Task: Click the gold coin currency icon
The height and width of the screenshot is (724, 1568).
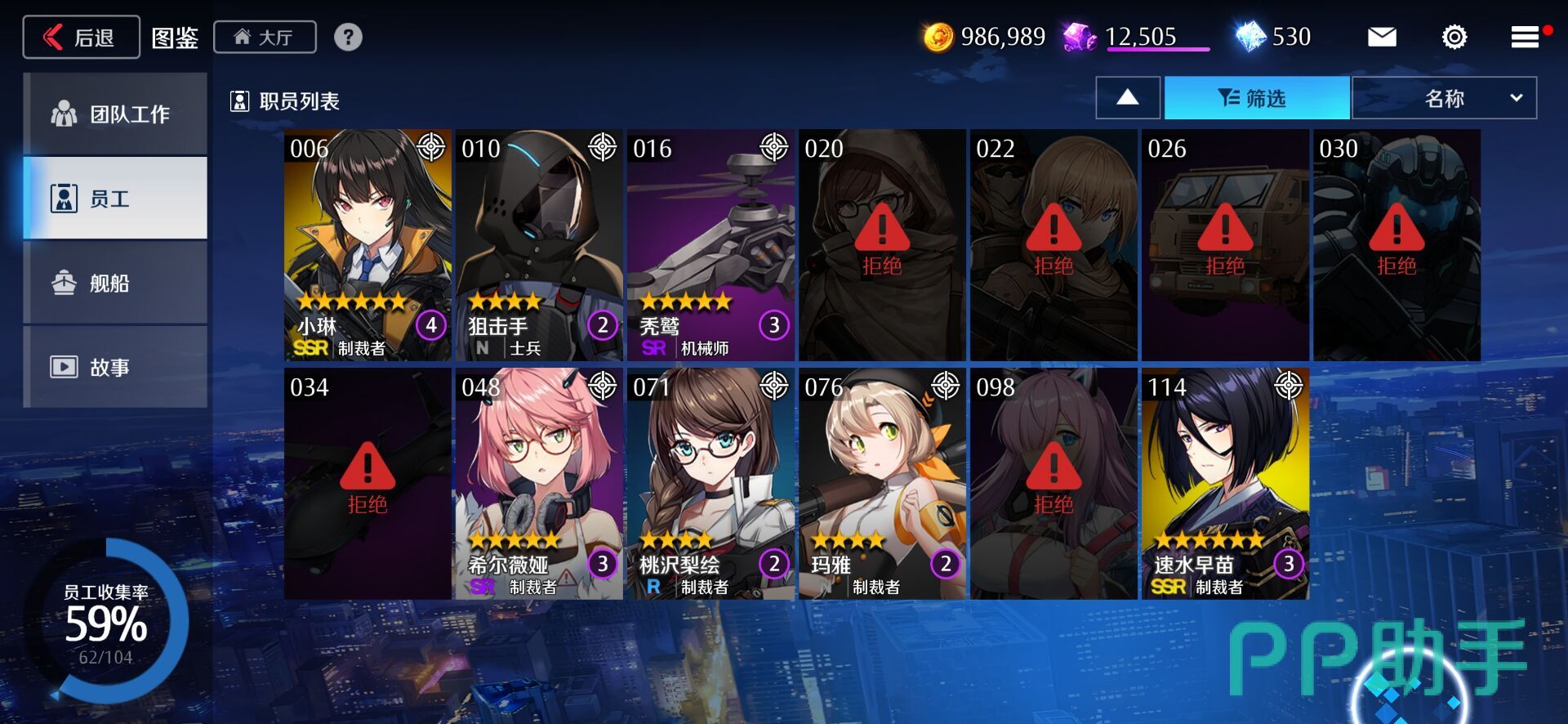Action: pyautogui.click(x=938, y=37)
